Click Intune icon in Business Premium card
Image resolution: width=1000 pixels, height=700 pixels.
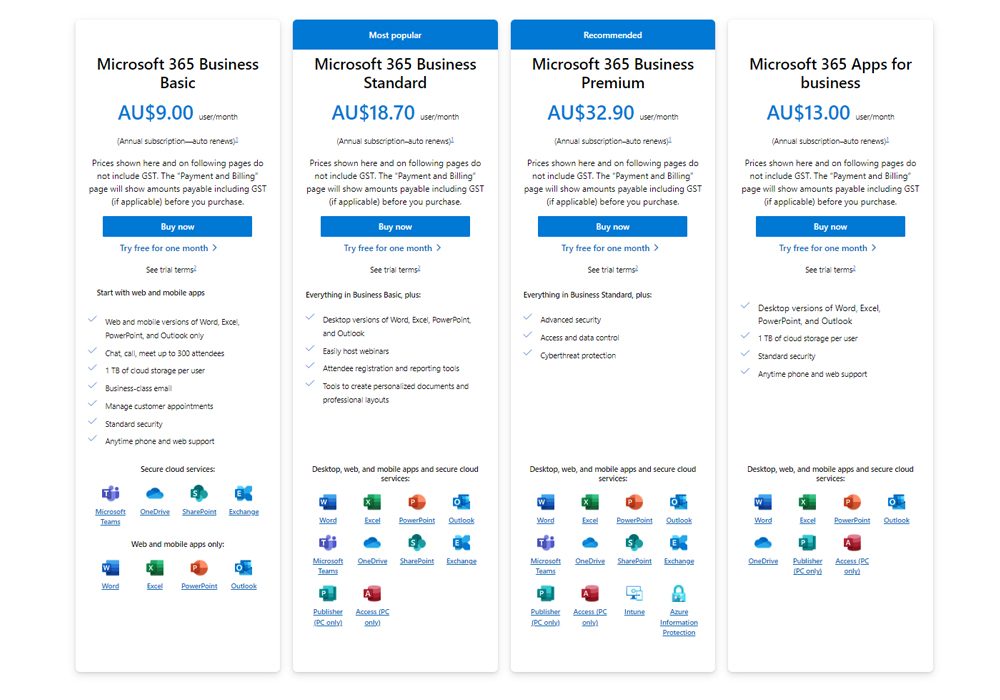click(x=635, y=594)
